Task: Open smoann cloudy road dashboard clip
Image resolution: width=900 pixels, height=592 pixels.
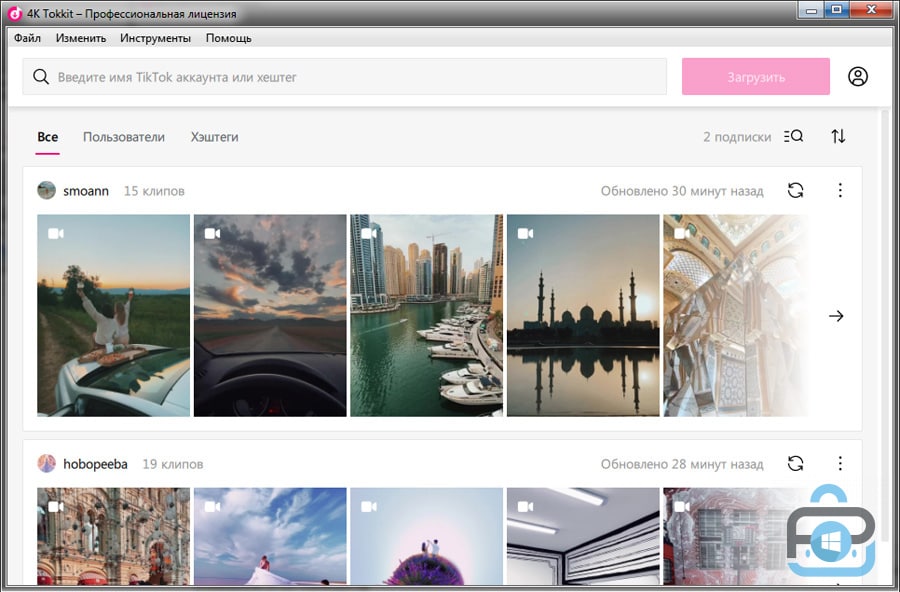Action: pyautogui.click(x=270, y=315)
